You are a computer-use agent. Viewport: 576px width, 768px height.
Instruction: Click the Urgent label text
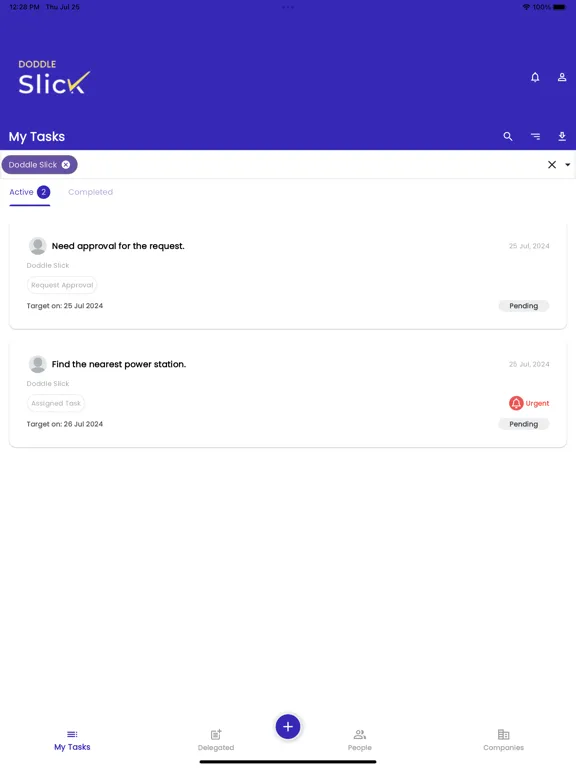tap(537, 403)
